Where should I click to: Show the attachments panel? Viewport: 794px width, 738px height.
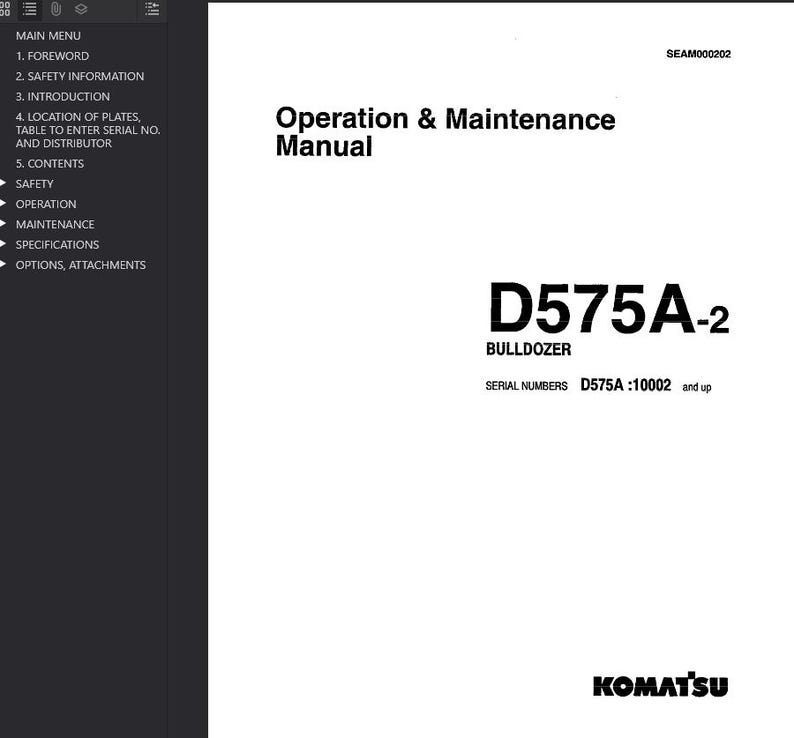pos(56,9)
